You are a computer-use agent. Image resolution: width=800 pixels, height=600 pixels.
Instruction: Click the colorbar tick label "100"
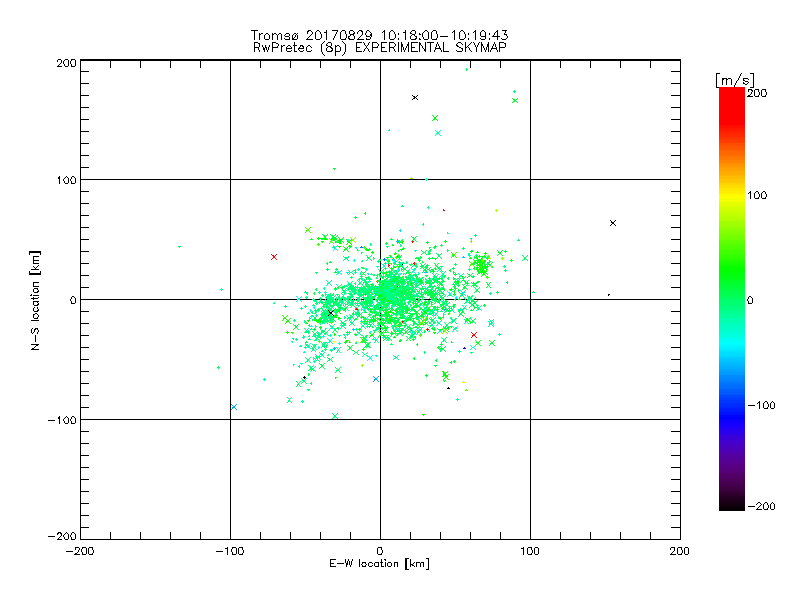pos(757,195)
